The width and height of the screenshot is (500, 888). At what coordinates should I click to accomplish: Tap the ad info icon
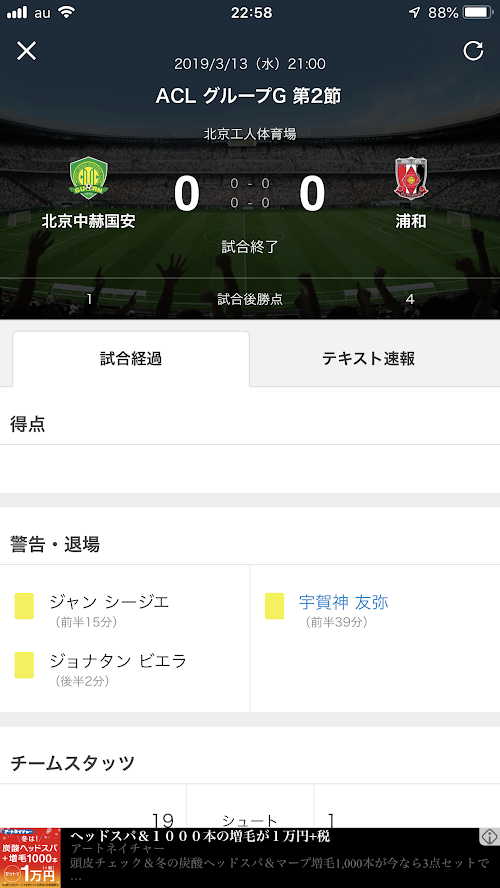click(x=489, y=837)
